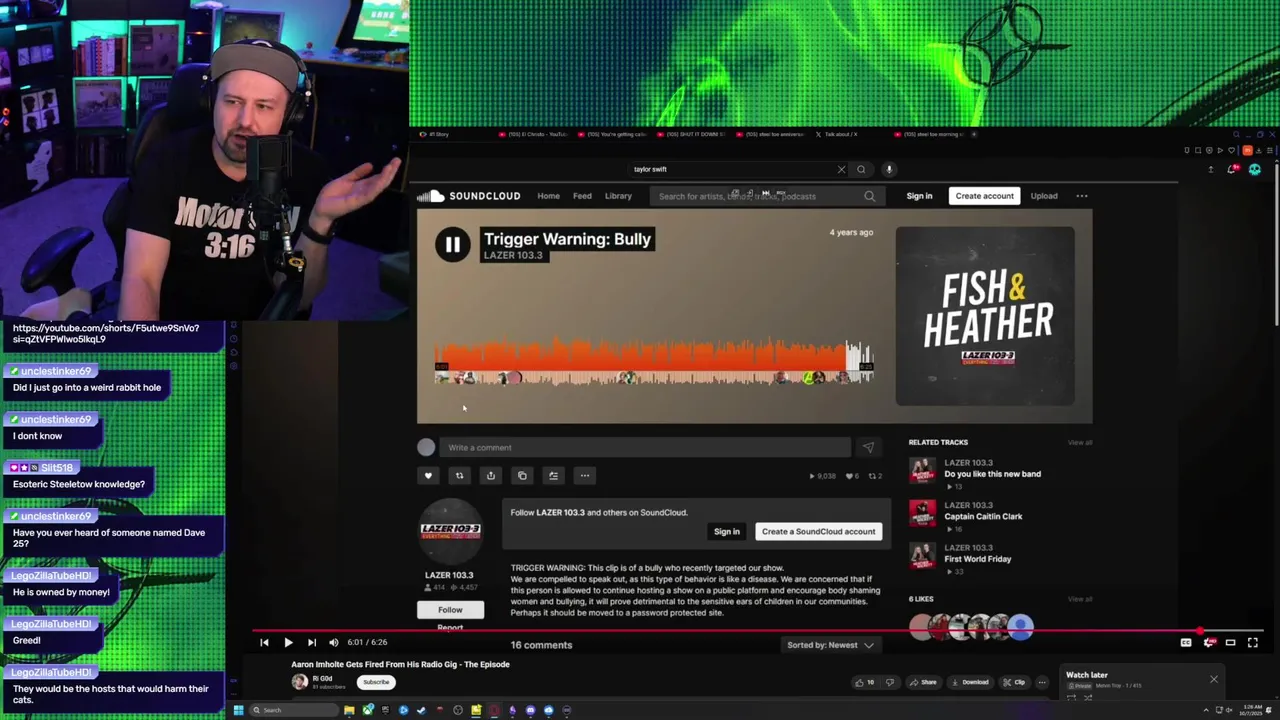Skip to the next YouTube video
Screen dimensions: 1280x720
click(x=311, y=643)
